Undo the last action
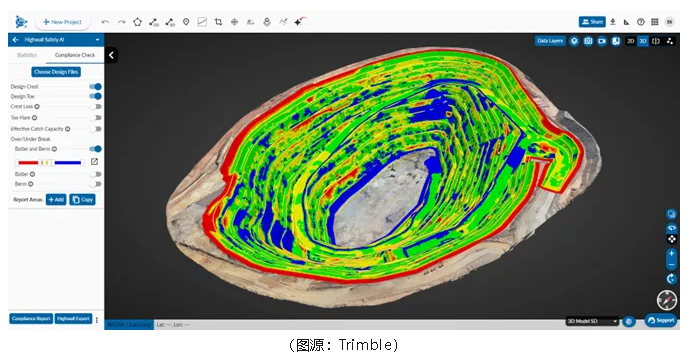Screen dimensions: 696x361 pos(105,22)
